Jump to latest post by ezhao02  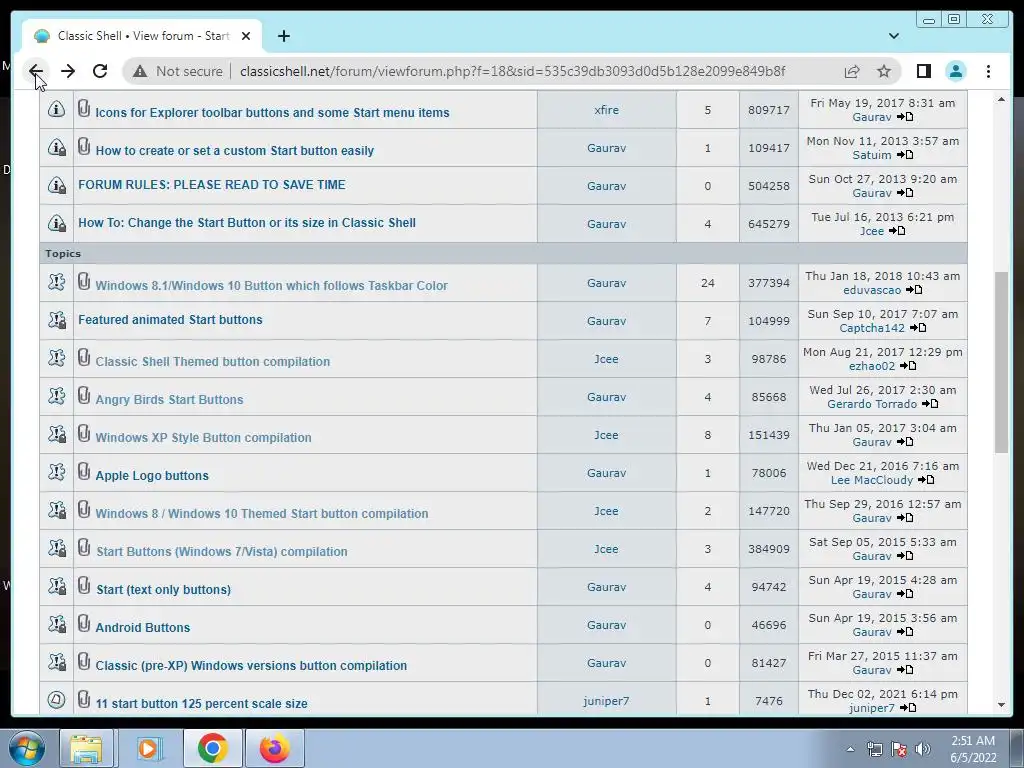908,366
